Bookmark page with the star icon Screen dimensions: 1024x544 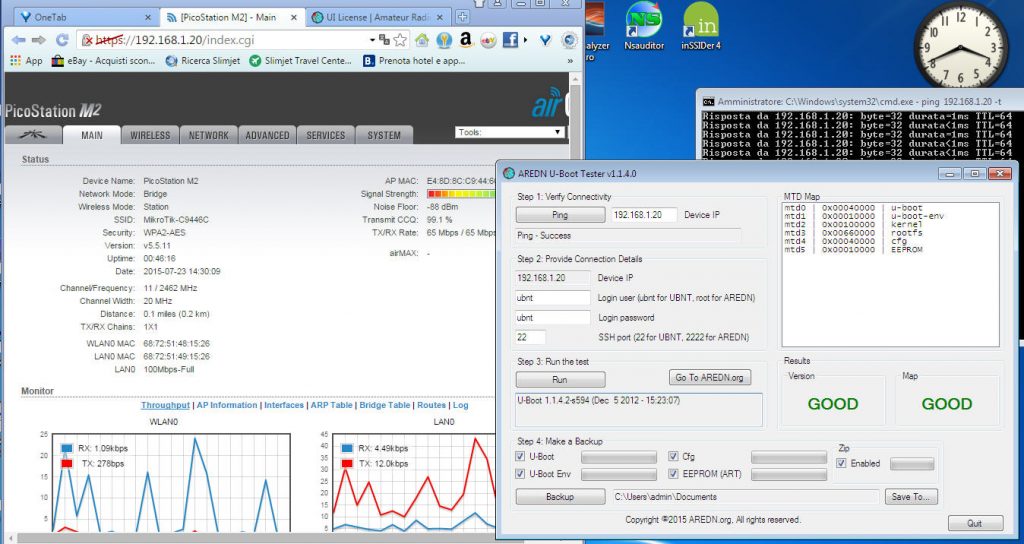400,40
